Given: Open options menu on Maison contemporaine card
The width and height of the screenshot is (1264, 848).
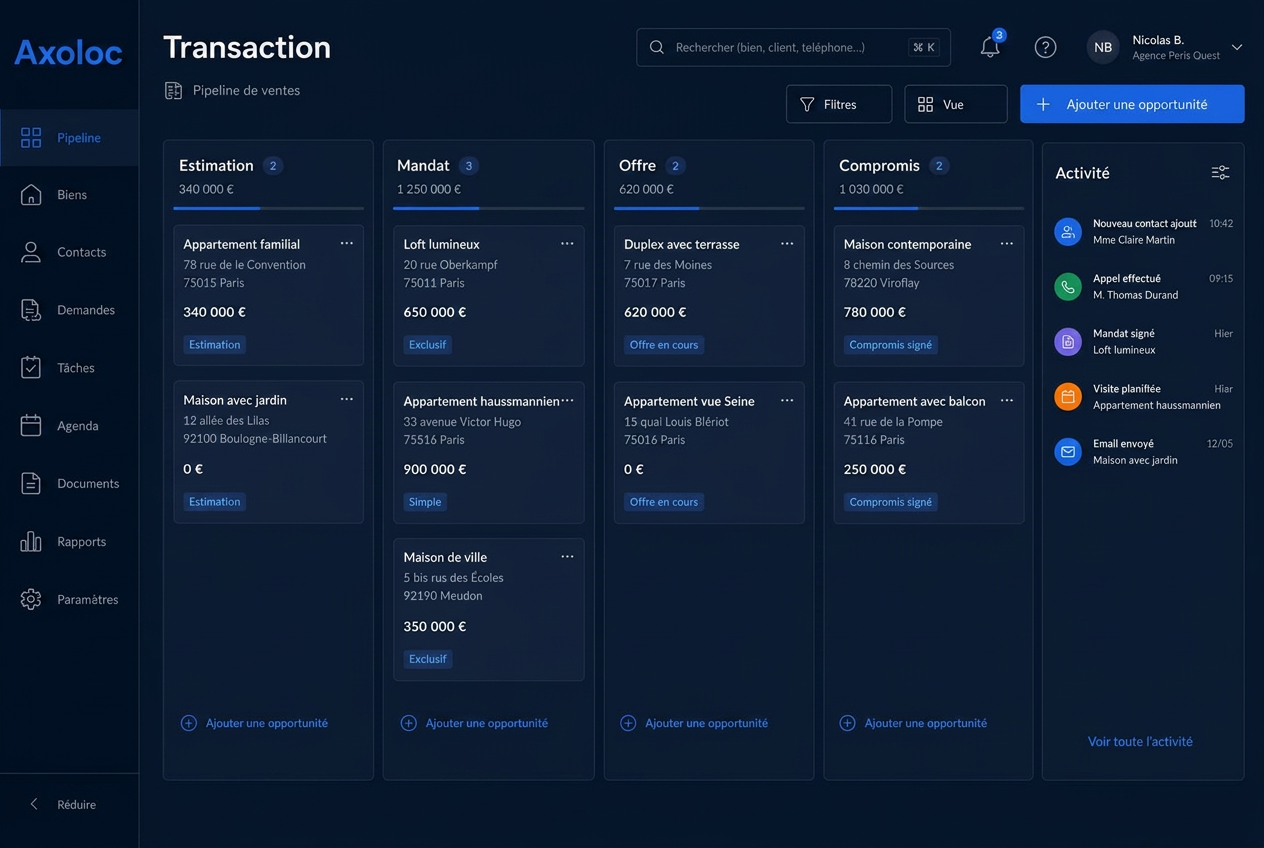Looking at the screenshot, I should (1007, 244).
